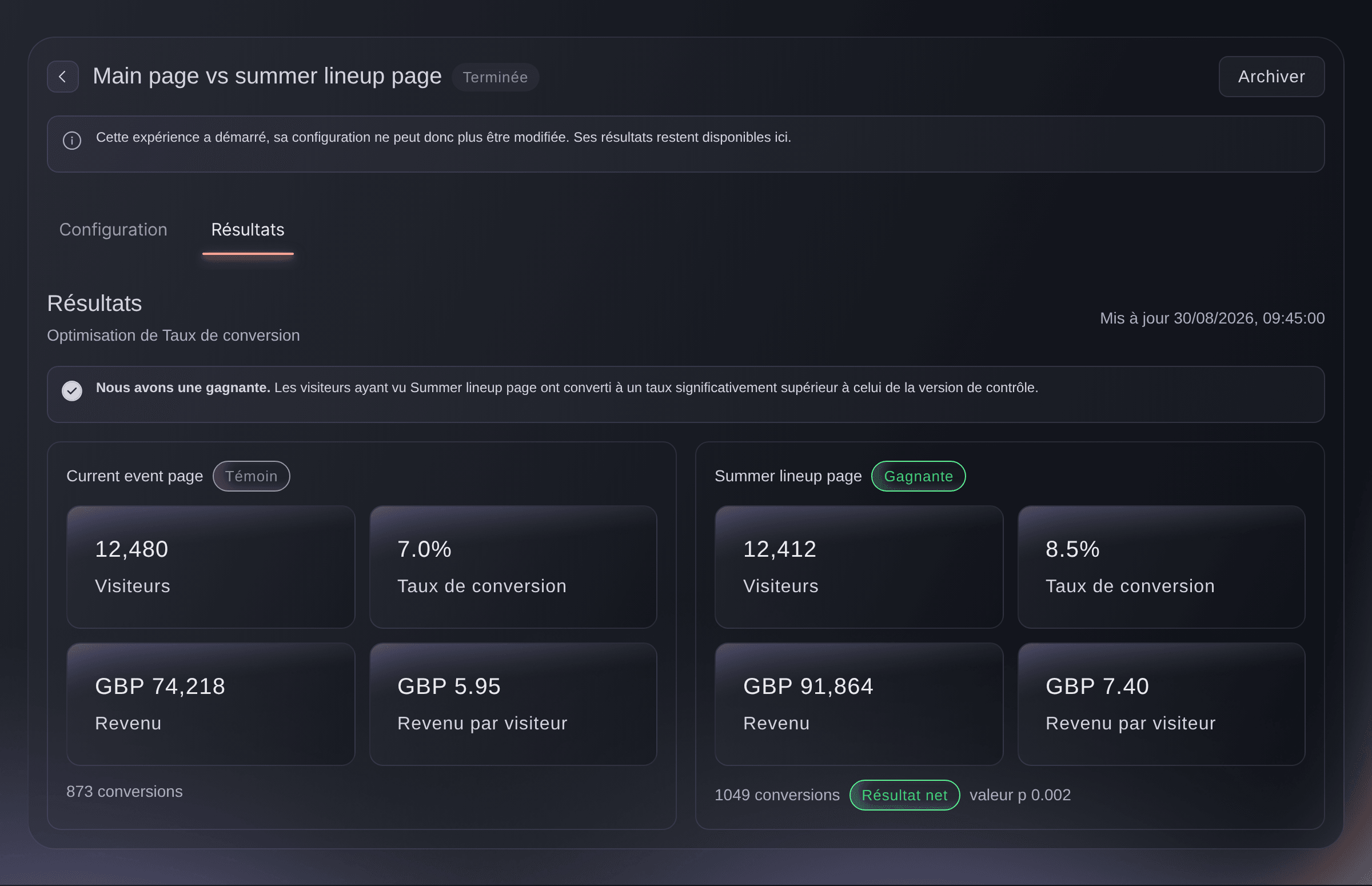Select the GBP 5.95 revenue per visitor card

[x=513, y=704]
